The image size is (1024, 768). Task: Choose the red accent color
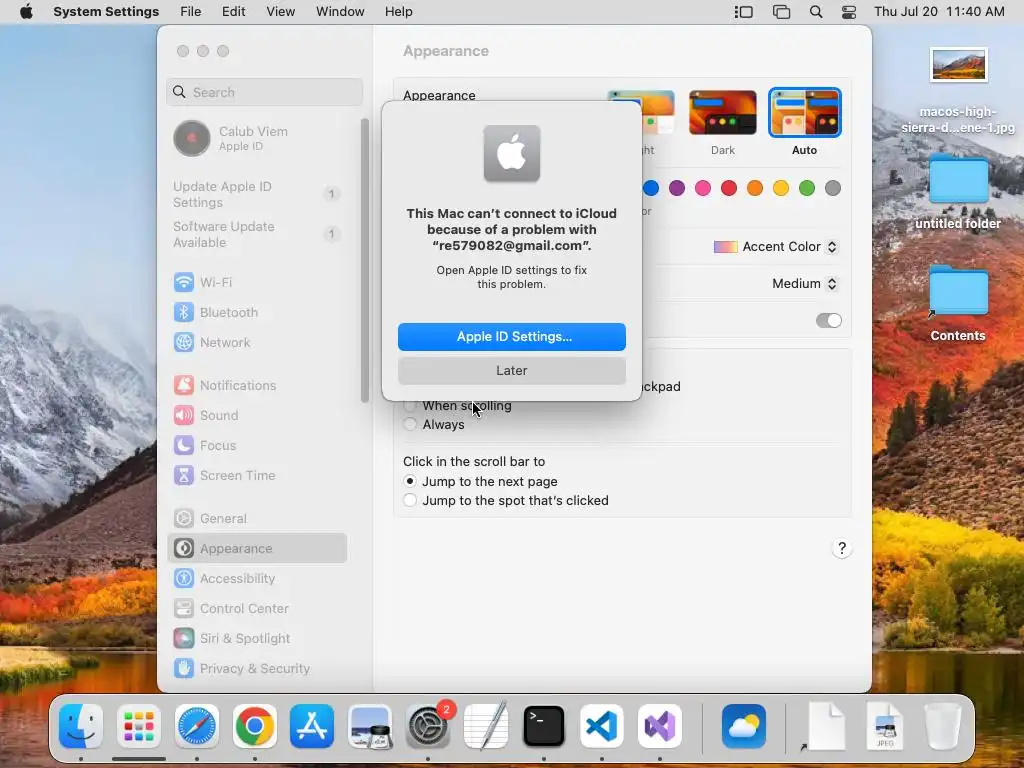point(729,189)
